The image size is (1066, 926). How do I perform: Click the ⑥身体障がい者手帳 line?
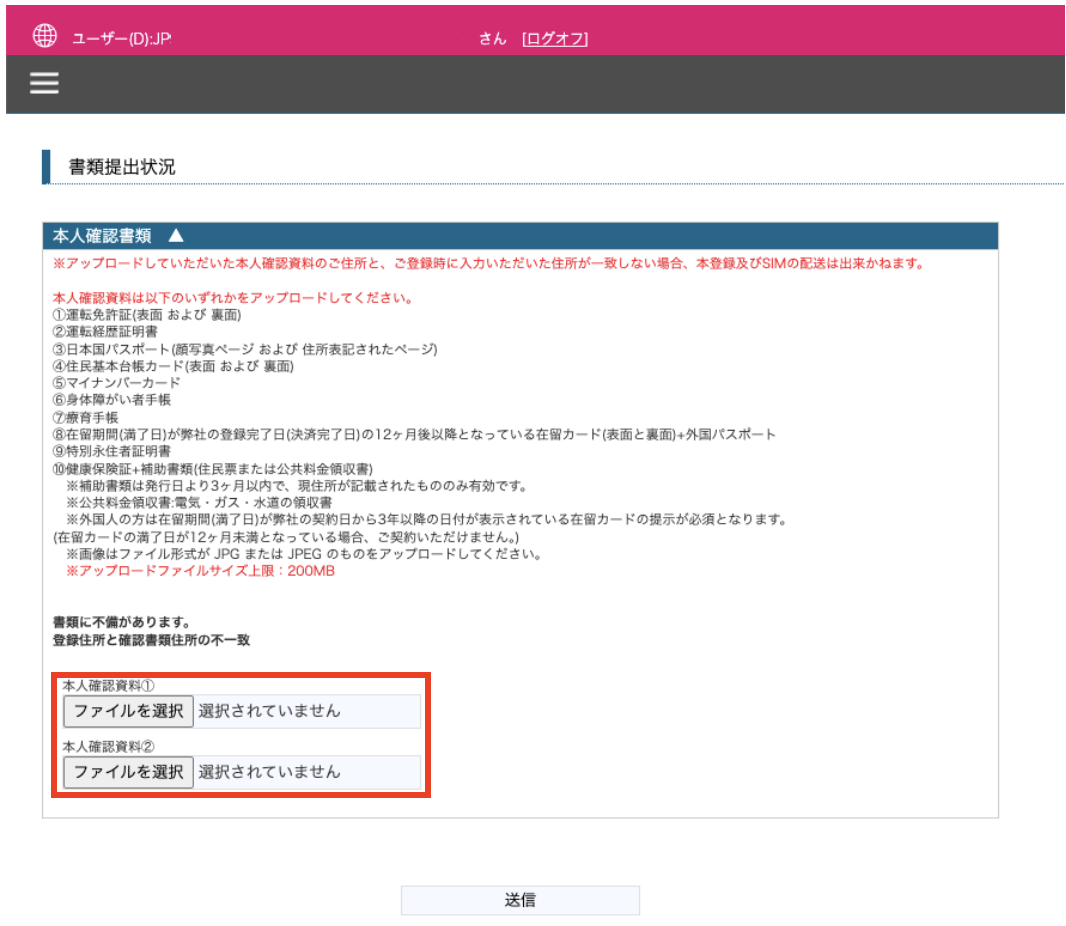click(x=111, y=400)
